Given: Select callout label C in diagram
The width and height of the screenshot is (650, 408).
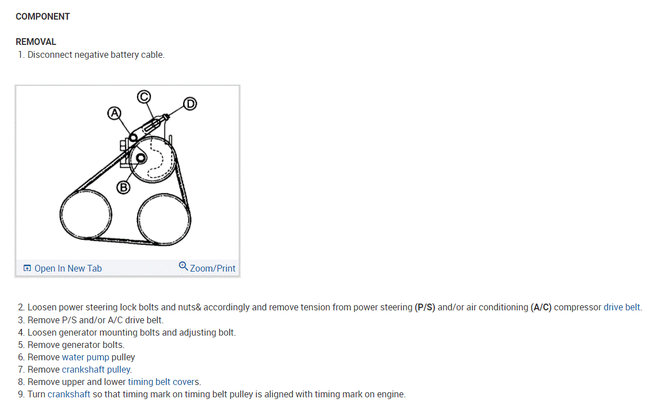Looking at the screenshot, I should (x=144, y=97).
